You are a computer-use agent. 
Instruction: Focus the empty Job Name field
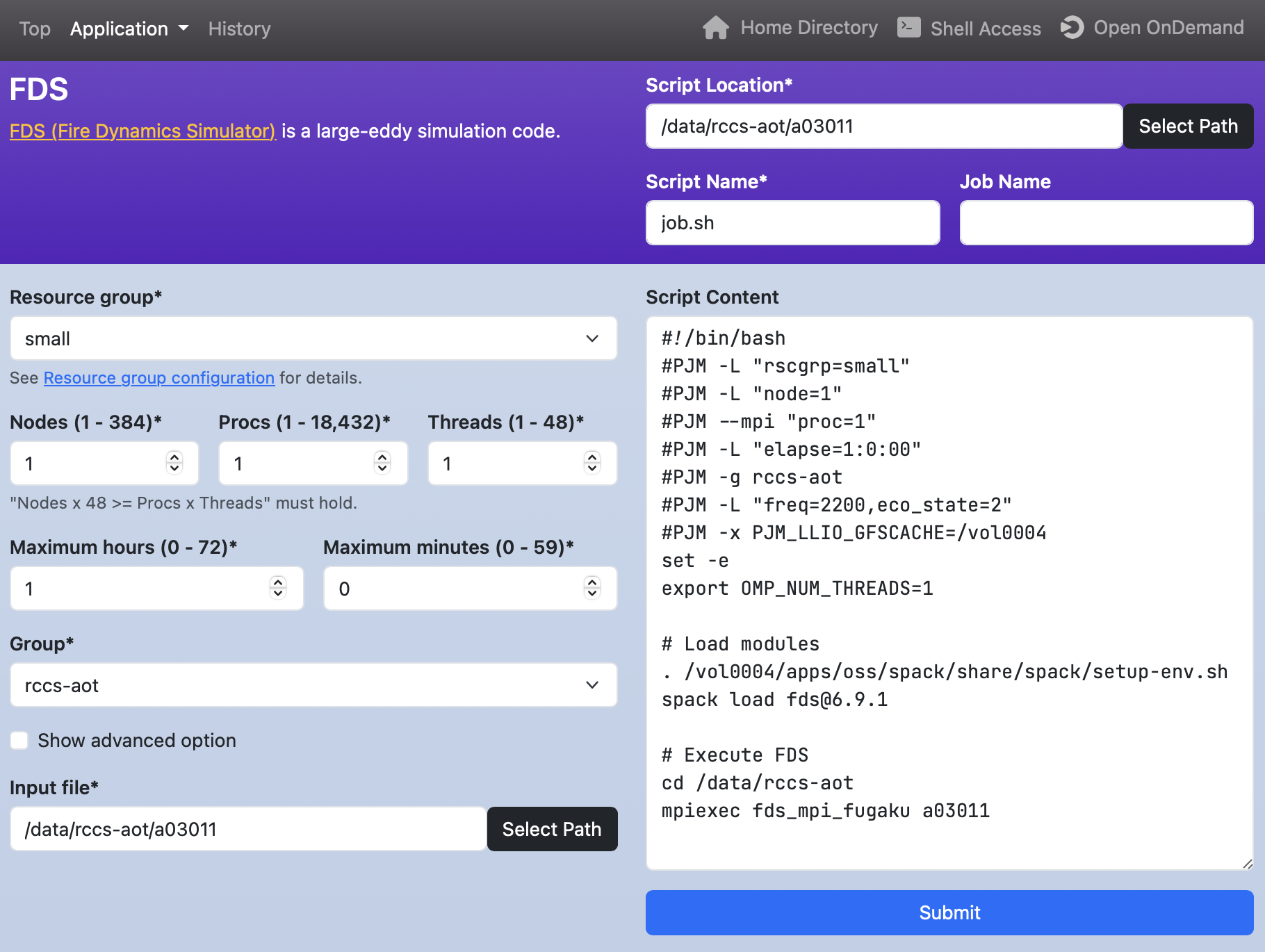1107,223
